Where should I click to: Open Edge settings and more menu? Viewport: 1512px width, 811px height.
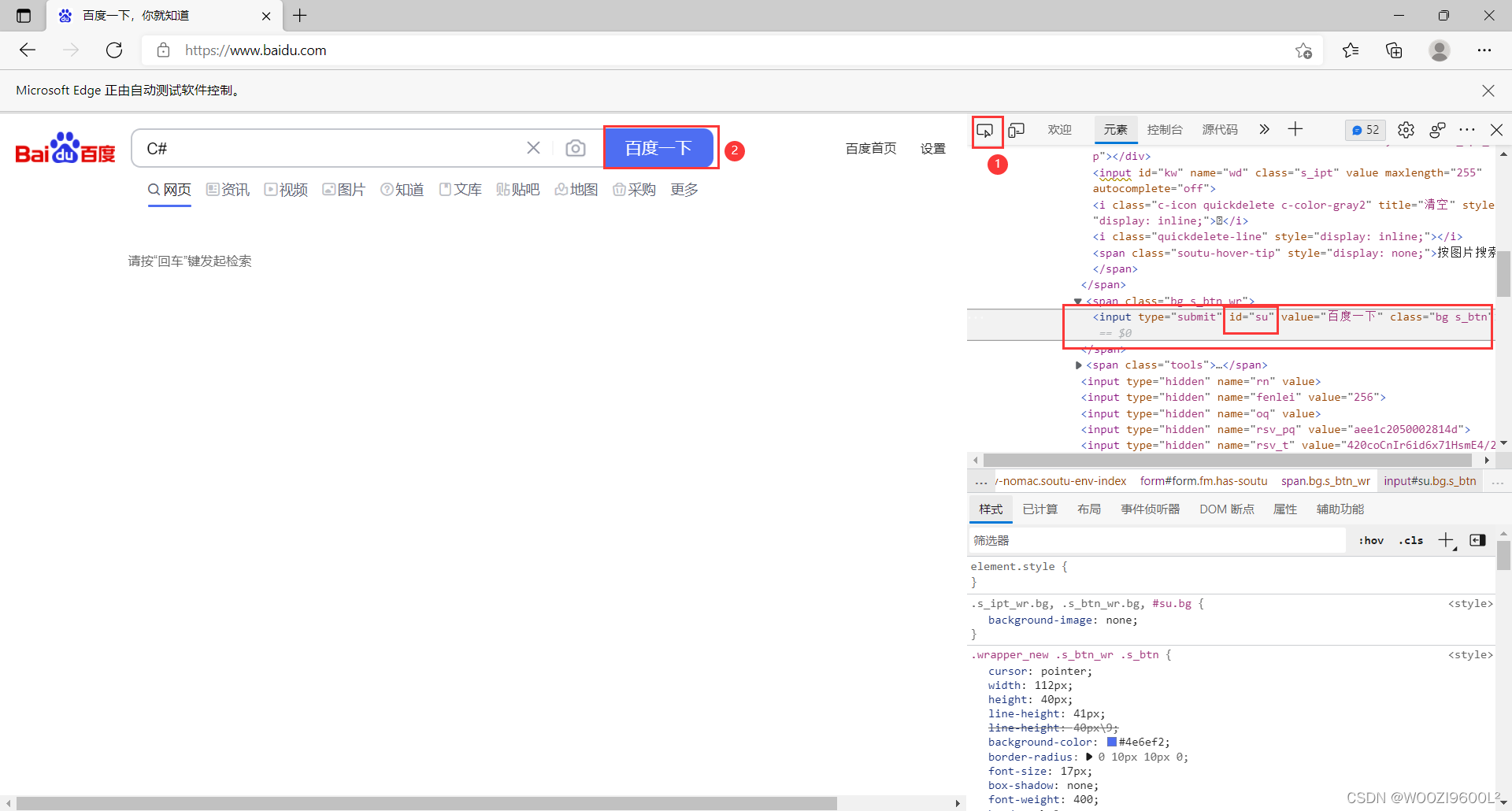pyautogui.click(x=1484, y=50)
